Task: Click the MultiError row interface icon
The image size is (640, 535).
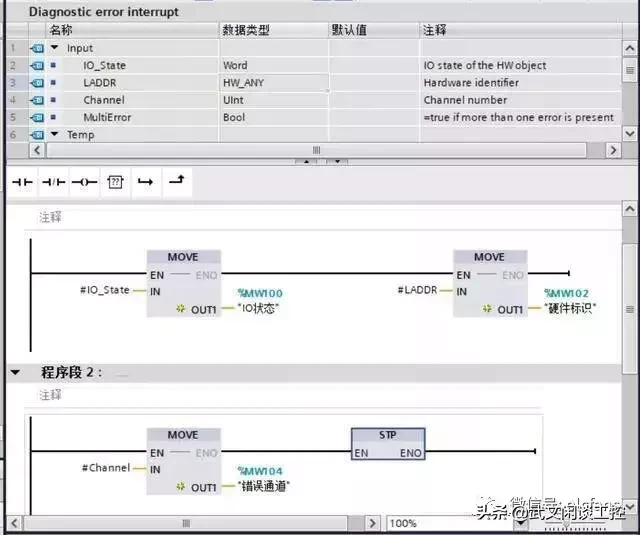Action: click(x=37, y=118)
